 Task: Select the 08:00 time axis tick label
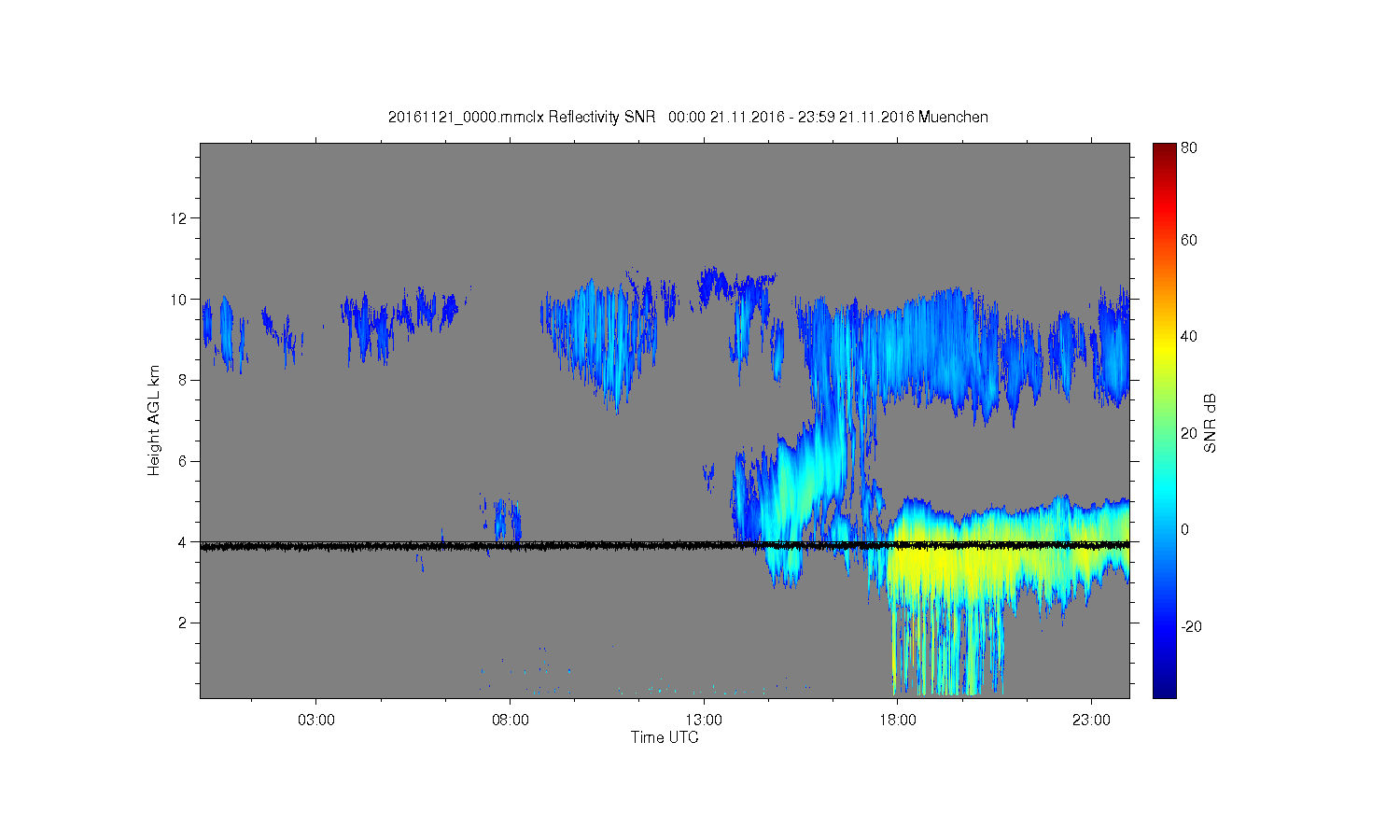tap(511, 721)
